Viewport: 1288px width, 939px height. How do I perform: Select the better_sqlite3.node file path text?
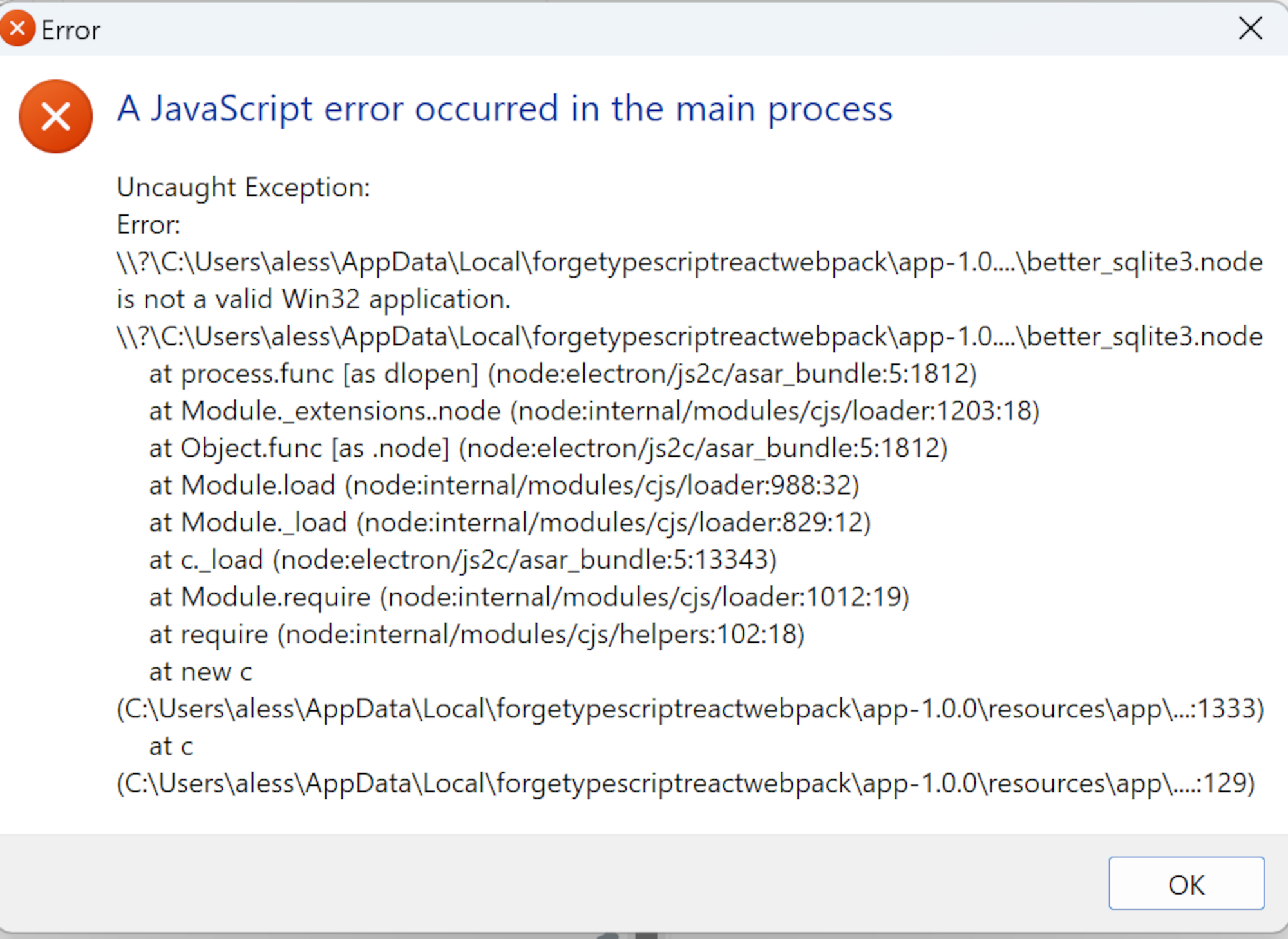pyautogui.click(x=689, y=261)
